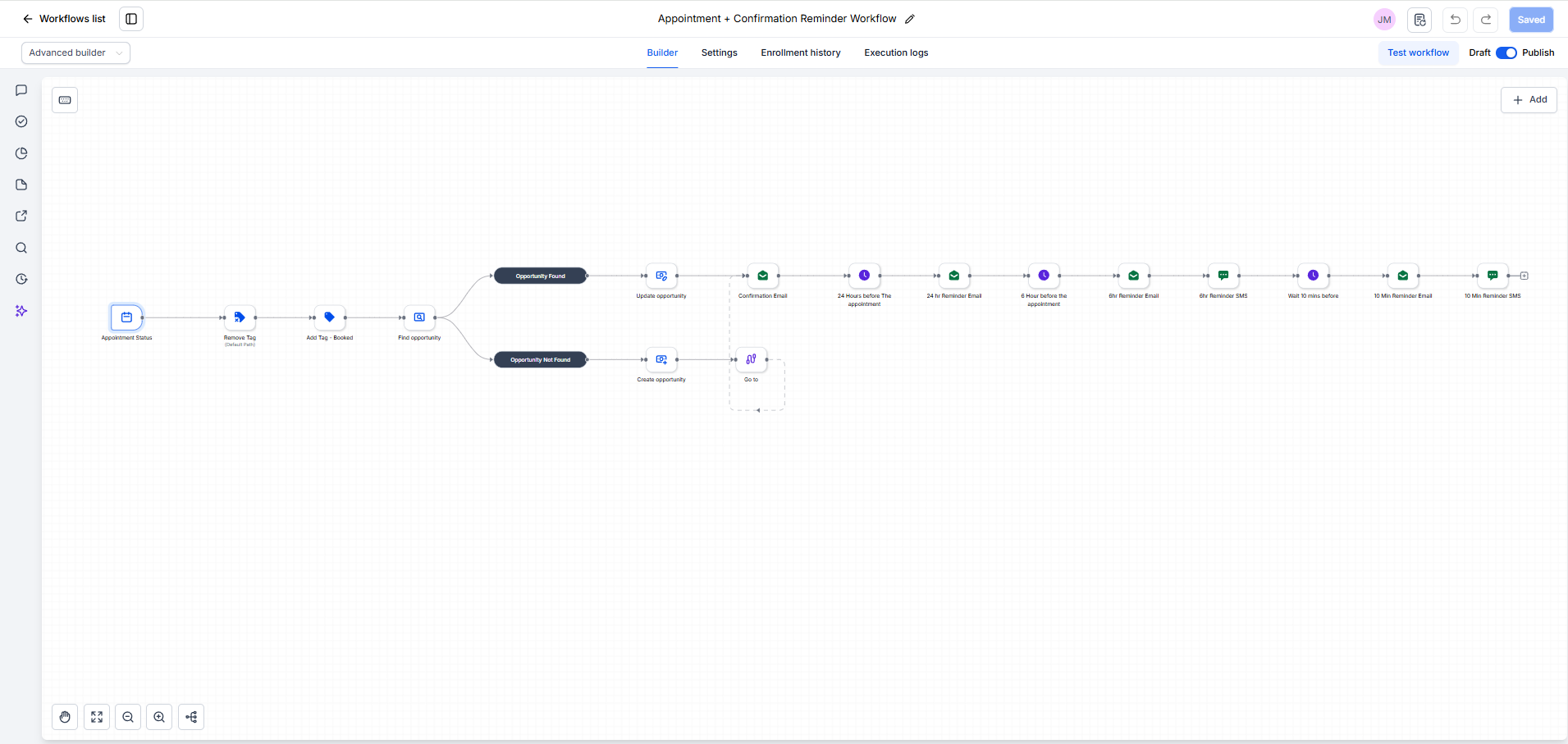Screen dimensions: 1568x744
Task: Select the Appointment Status trigger node
Action: point(126,317)
